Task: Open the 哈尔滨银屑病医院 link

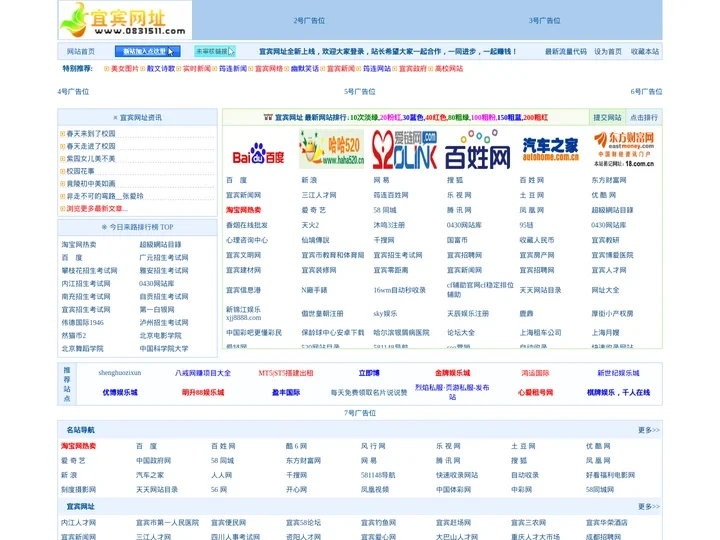Action: (x=401, y=332)
